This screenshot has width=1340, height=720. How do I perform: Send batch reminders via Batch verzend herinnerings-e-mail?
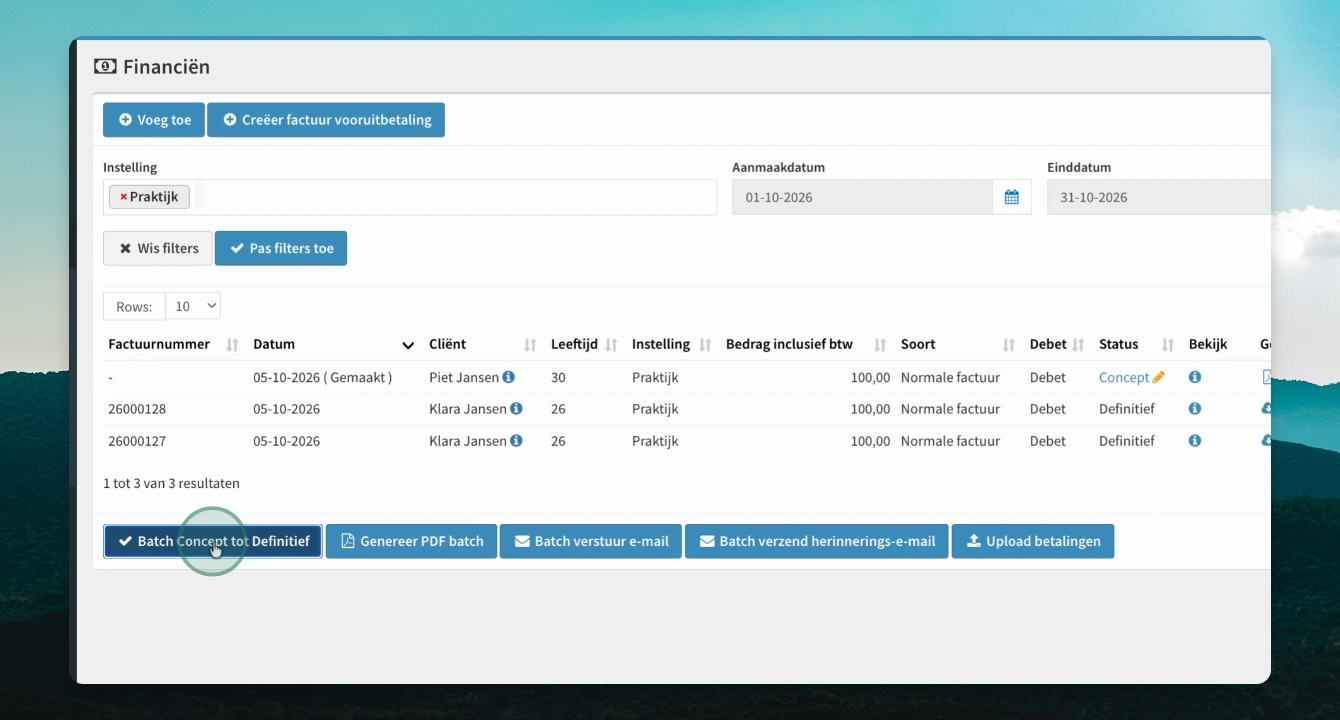coord(817,541)
